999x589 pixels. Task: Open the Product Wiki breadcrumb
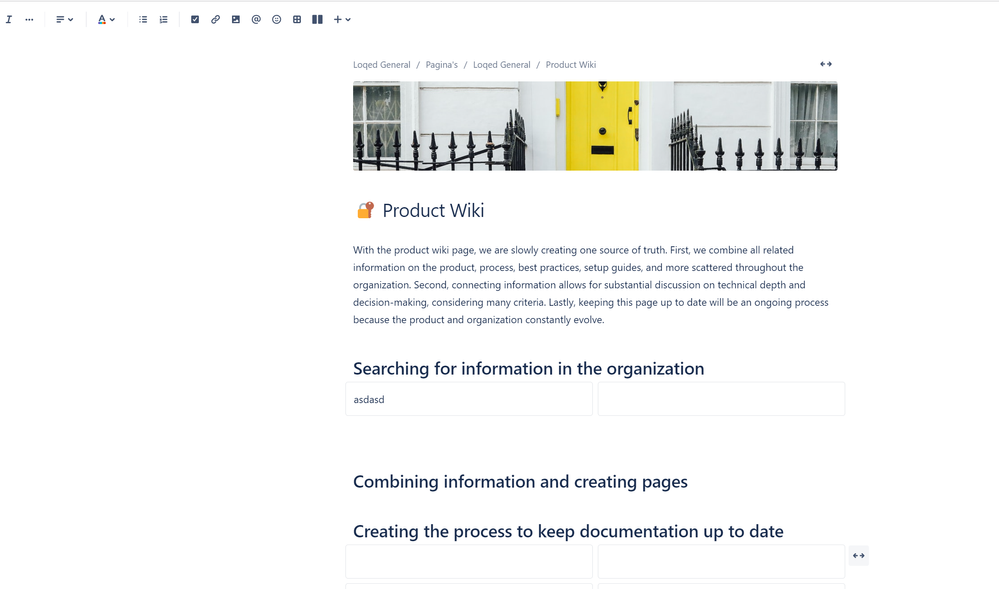(x=571, y=65)
